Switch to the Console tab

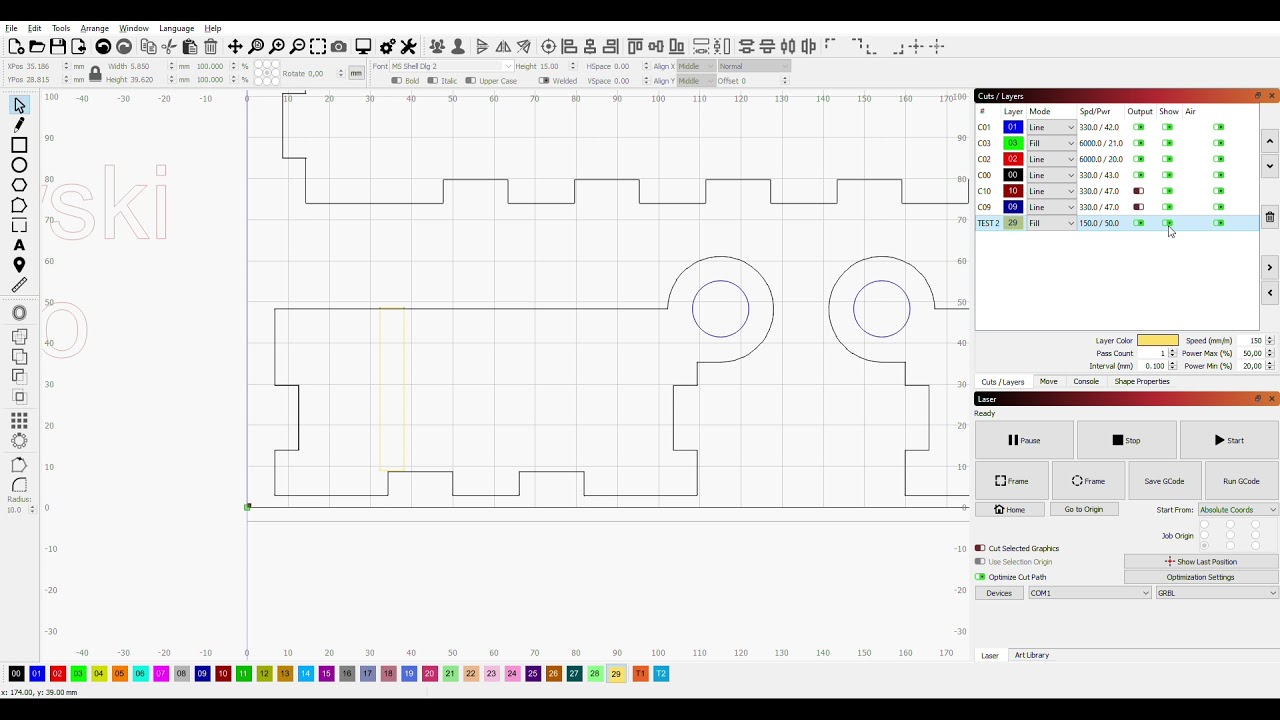click(x=1086, y=382)
